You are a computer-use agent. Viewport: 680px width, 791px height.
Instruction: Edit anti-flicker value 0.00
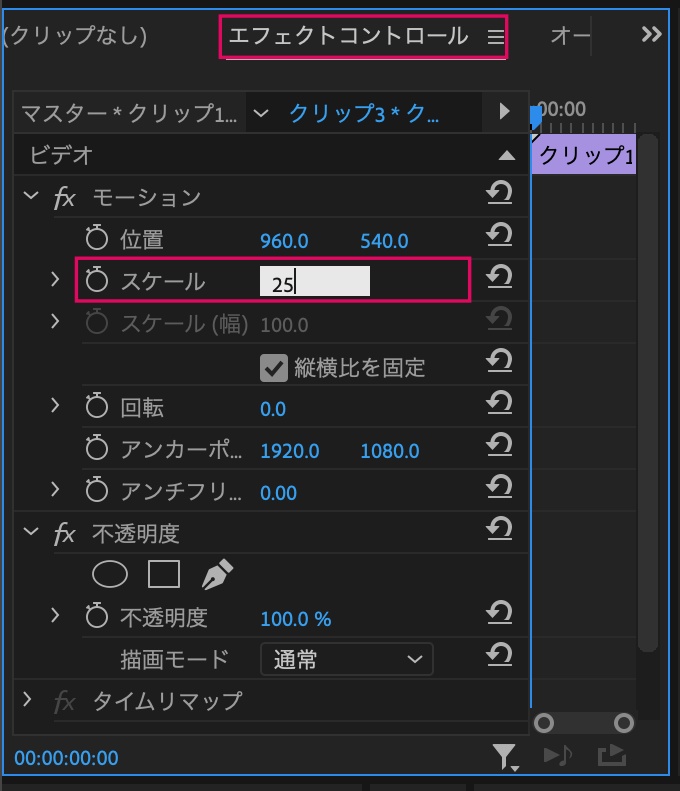pos(278,493)
